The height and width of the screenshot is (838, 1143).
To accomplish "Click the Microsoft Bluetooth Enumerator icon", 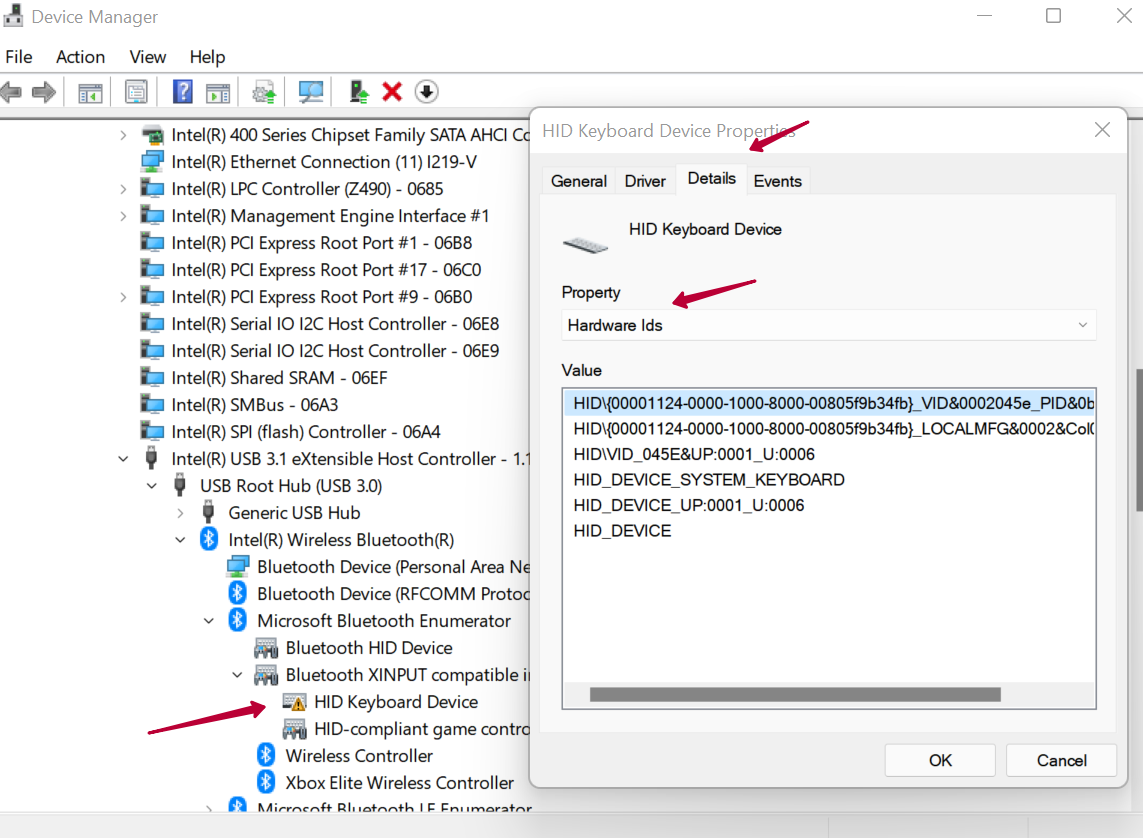I will (x=238, y=620).
